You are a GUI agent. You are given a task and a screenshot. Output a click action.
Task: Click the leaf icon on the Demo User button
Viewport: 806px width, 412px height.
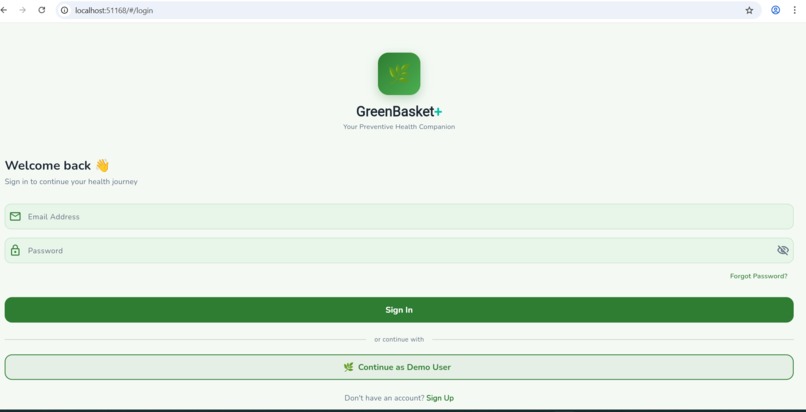tap(349, 367)
